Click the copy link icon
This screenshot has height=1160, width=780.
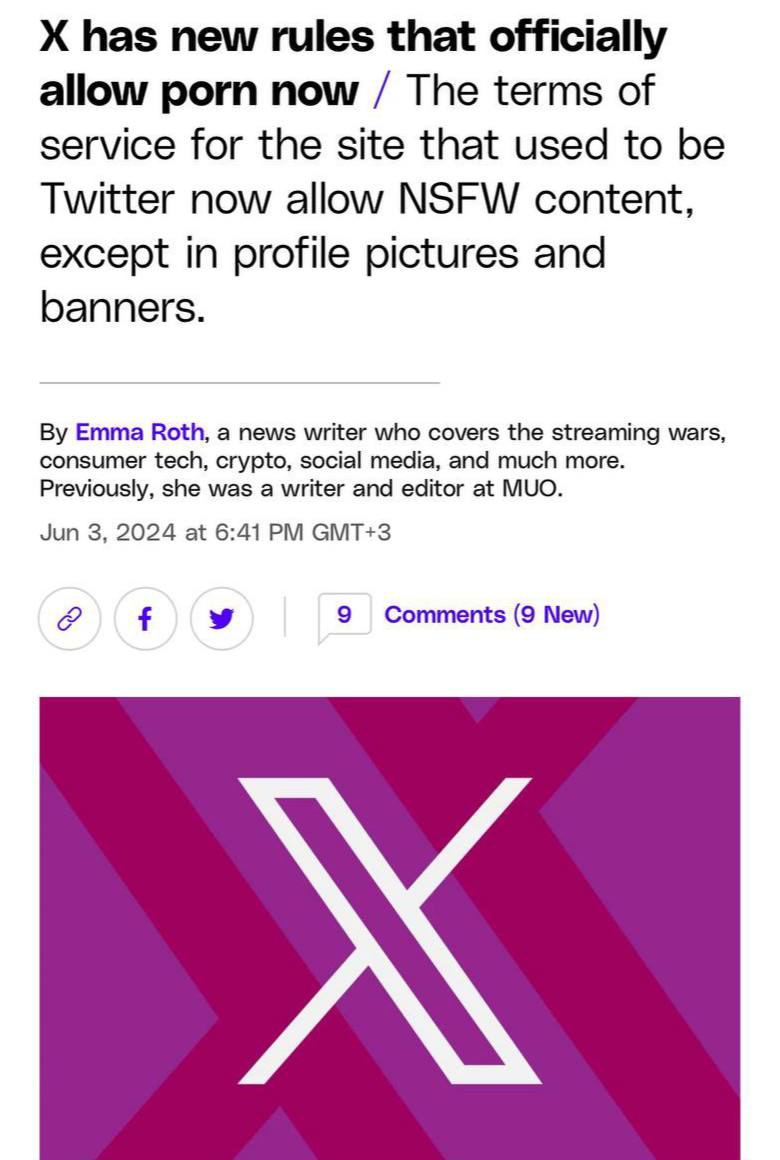click(x=69, y=619)
